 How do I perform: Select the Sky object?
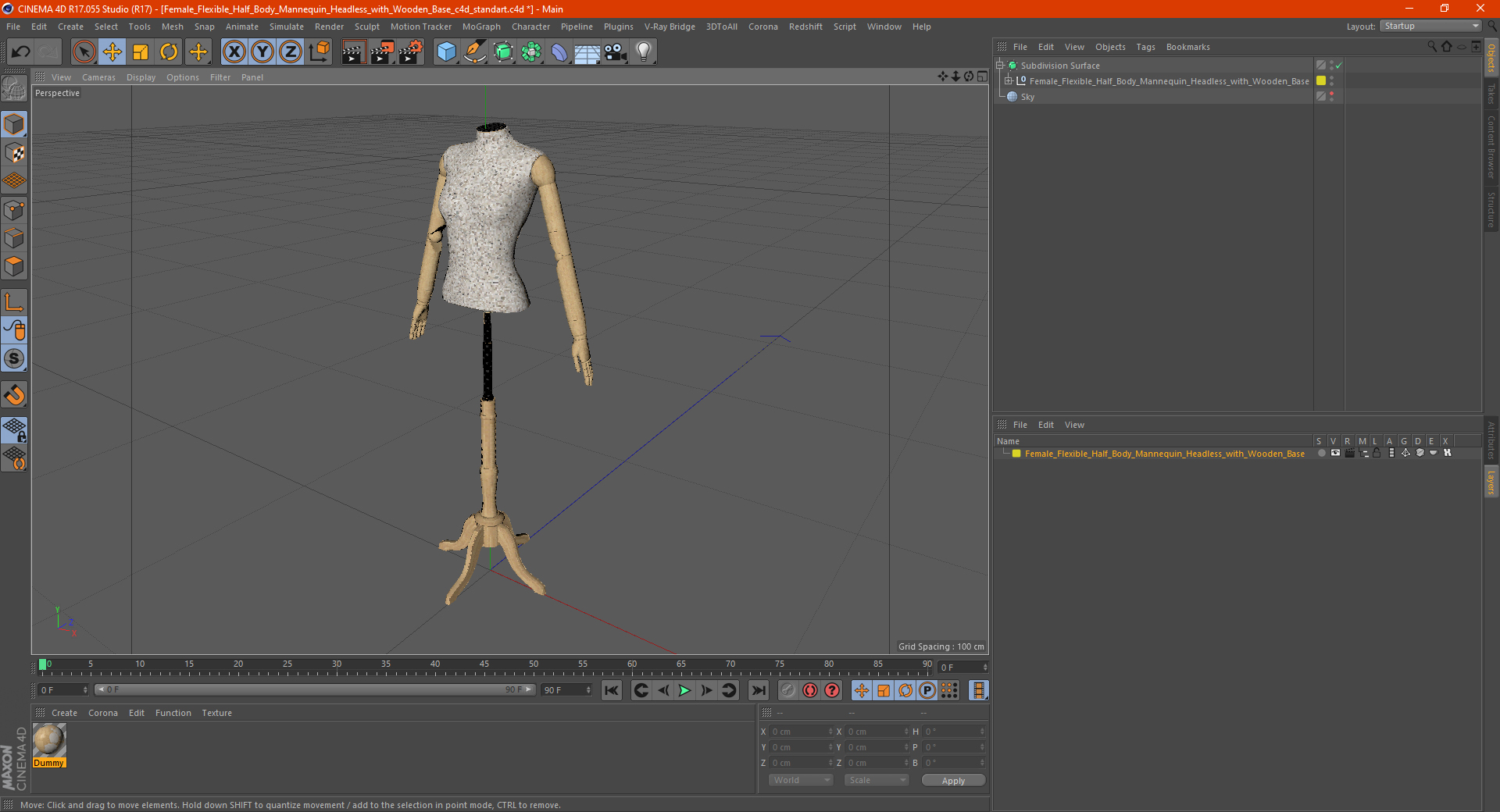tap(1027, 97)
